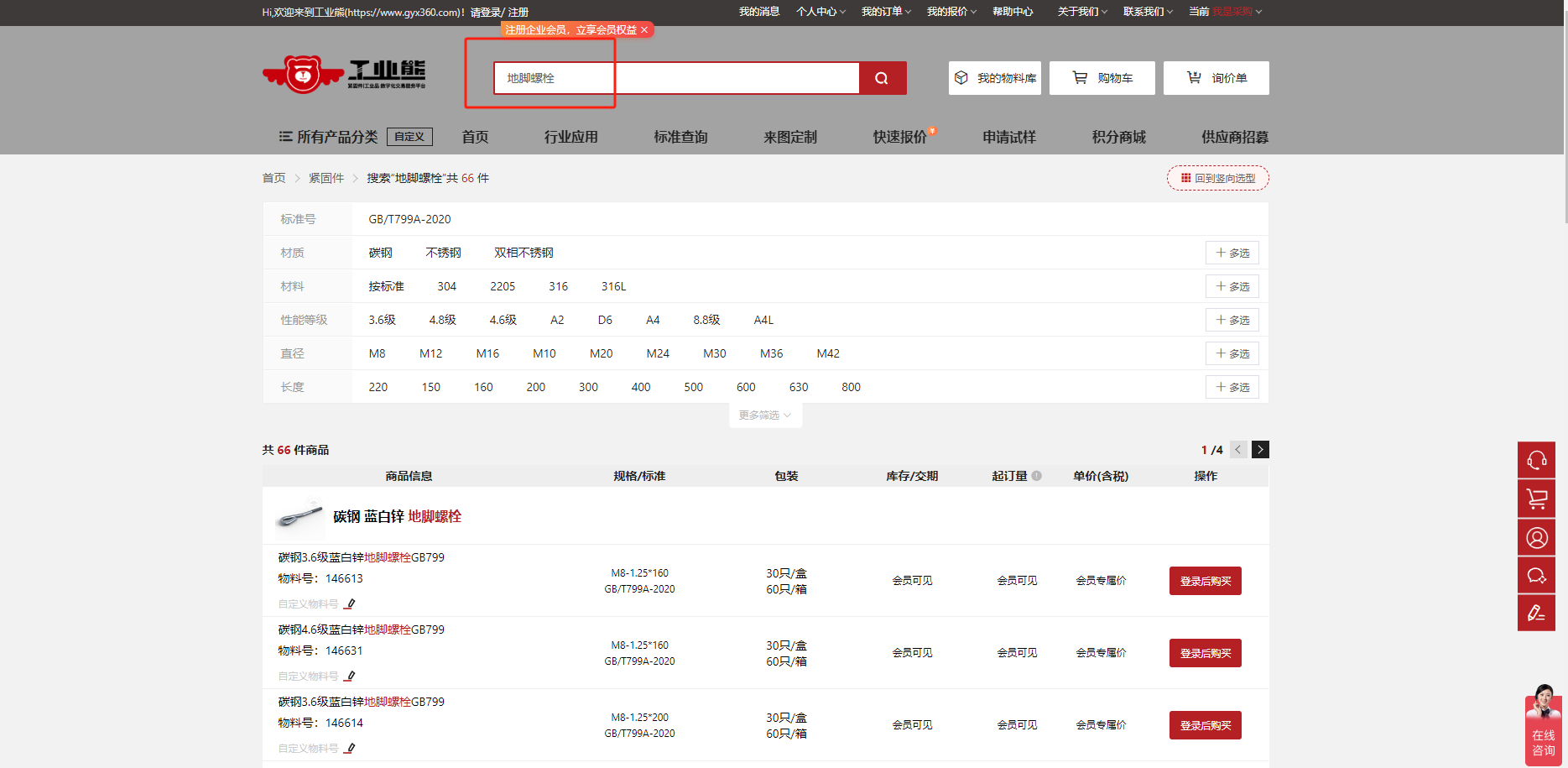Click the red search magnifier button
This screenshot has width=1568, height=768.
882,78
